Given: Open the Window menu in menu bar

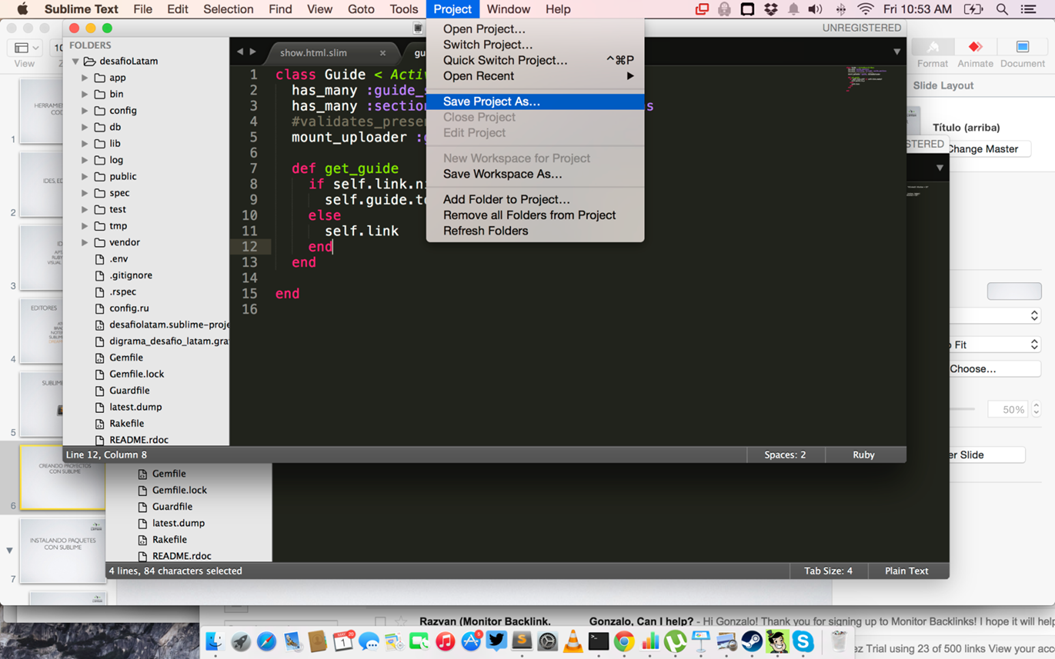Looking at the screenshot, I should pos(508,9).
